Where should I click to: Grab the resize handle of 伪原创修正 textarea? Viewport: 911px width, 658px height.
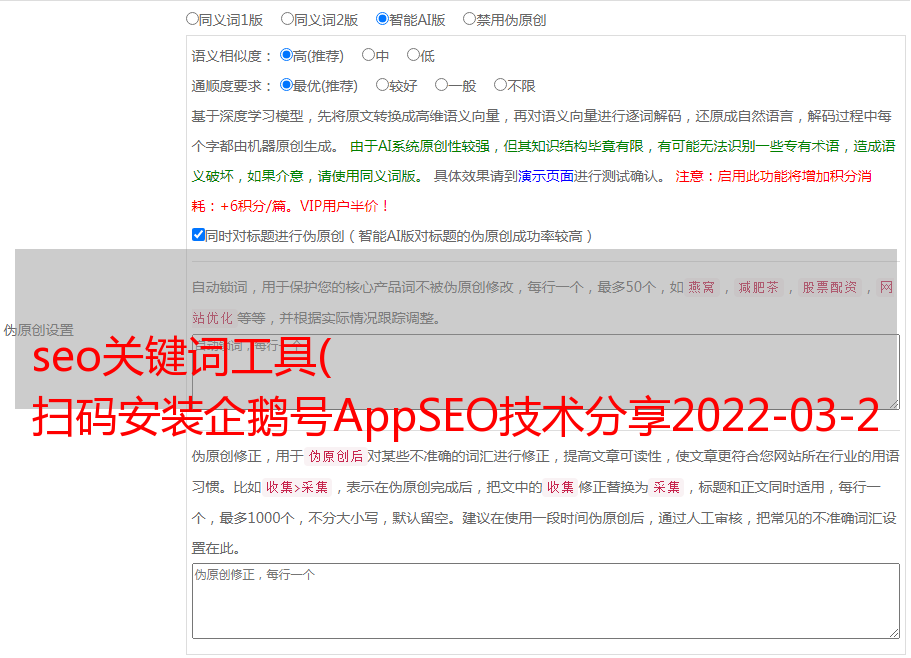click(x=894, y=633)
